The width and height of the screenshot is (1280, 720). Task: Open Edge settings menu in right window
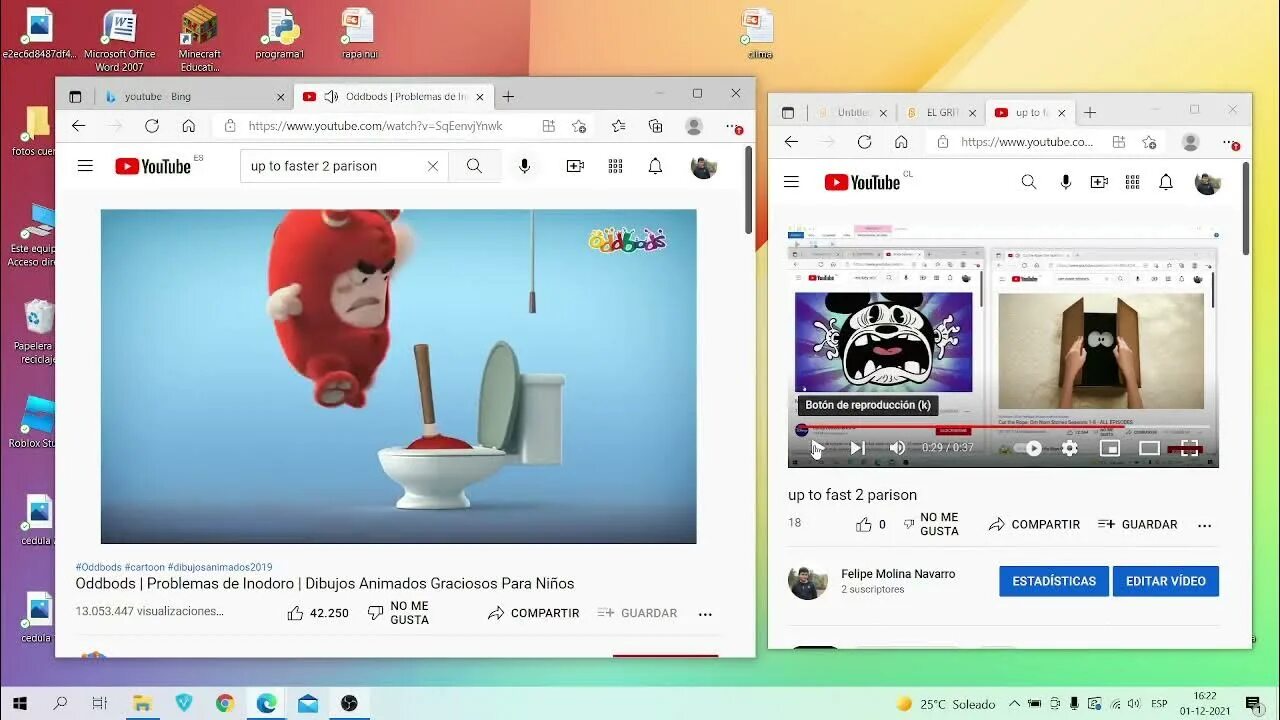coord(1231,142)
